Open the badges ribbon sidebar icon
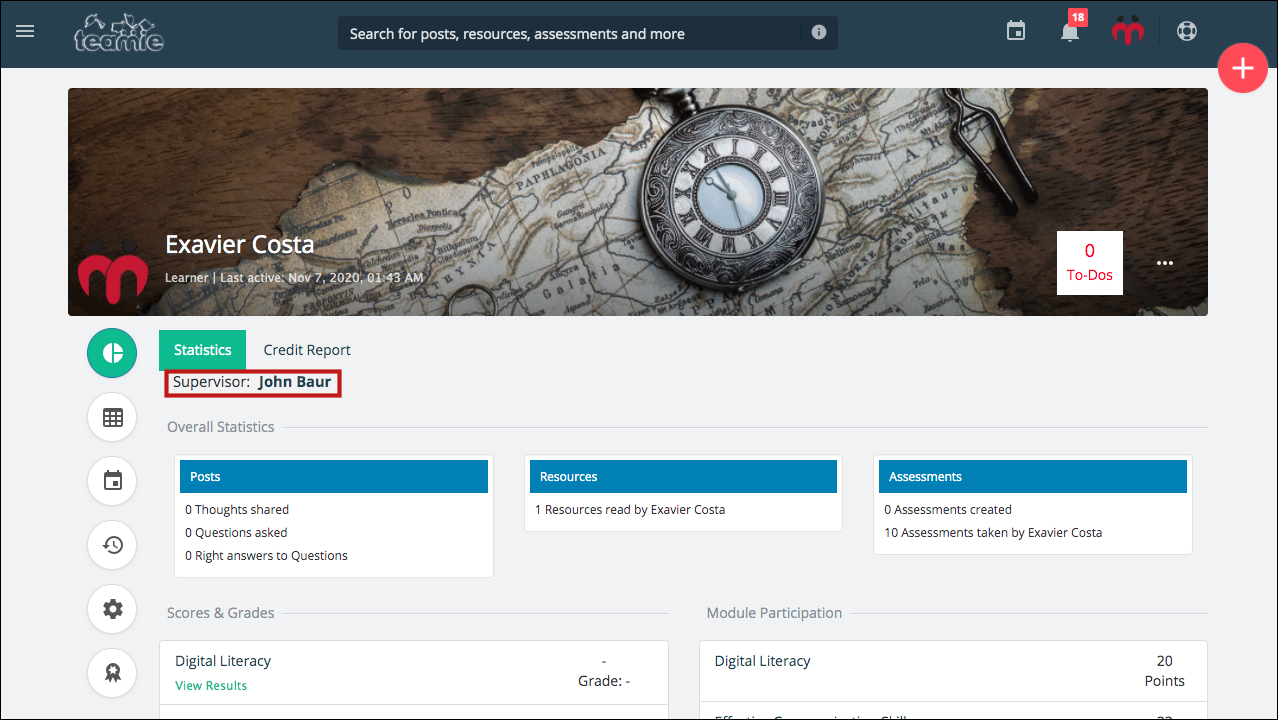Viewport: 1278px width, 720px height. pyautogui.click(x=112, y=673)
